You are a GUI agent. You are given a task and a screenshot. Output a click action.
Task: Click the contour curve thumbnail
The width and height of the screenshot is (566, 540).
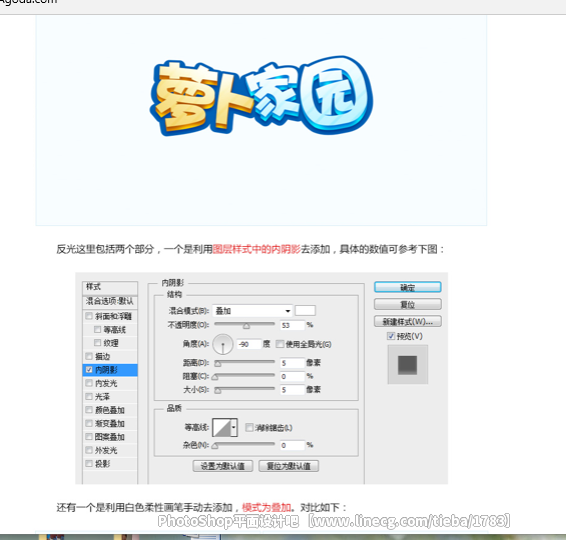(x=222, y=427)
